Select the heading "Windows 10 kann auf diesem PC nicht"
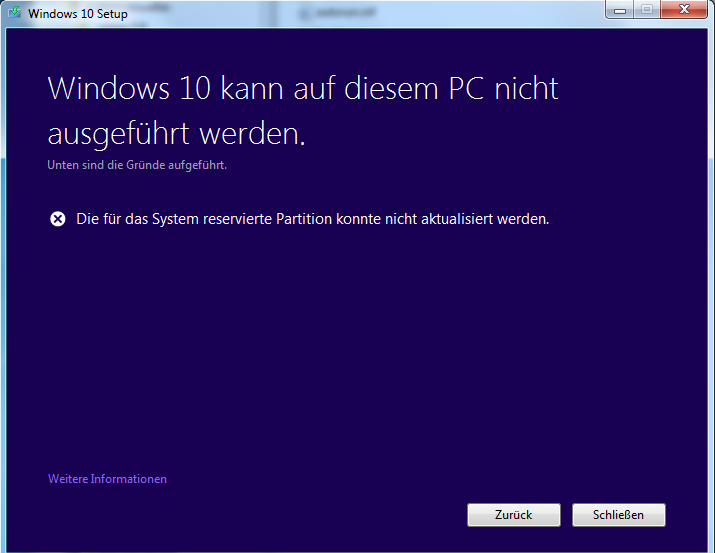The width and height of the screenshot is (715, 553). [x=303, y=88]
